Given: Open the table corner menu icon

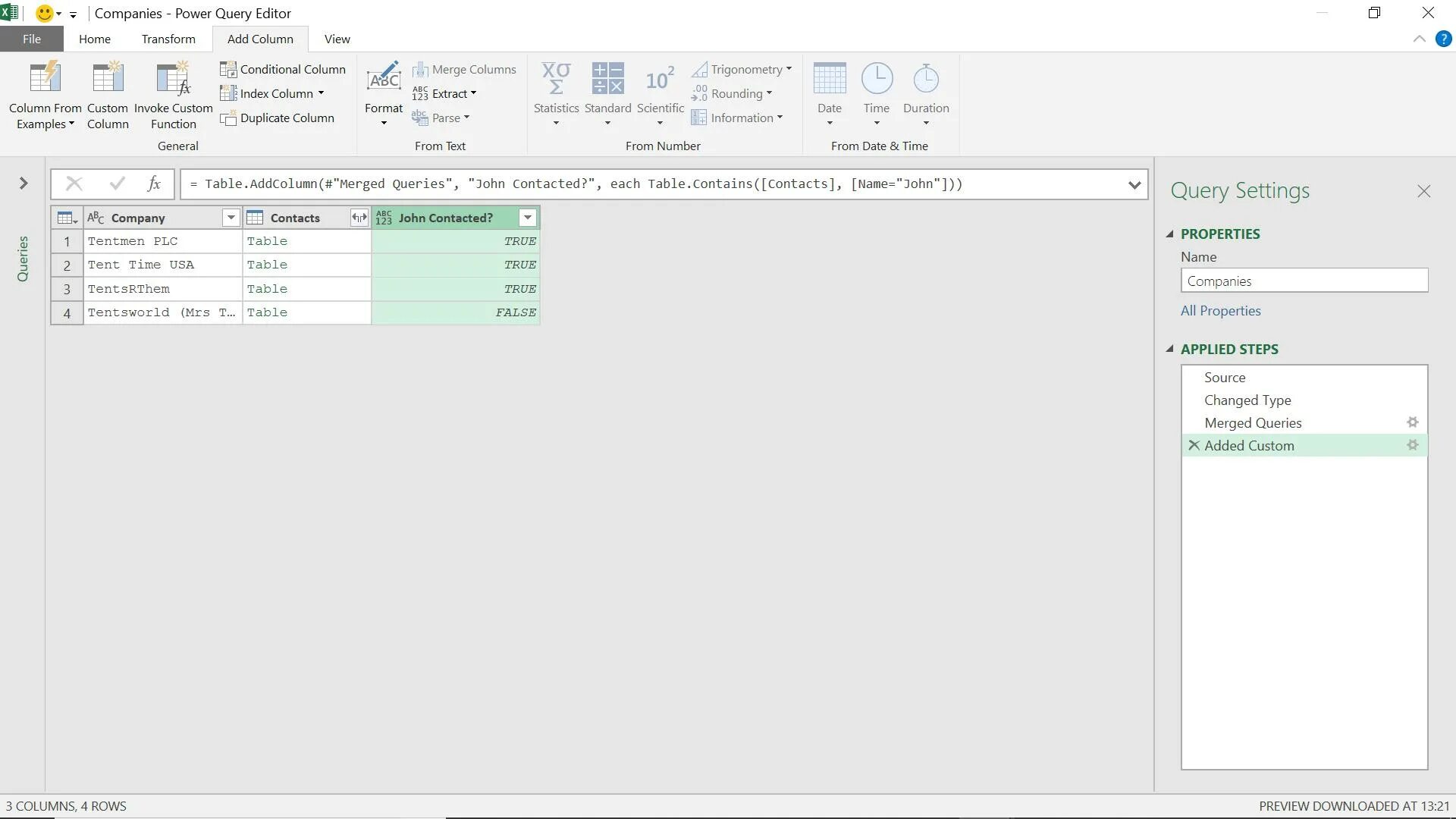Looking at the screenshot, I should pos(67,218).
